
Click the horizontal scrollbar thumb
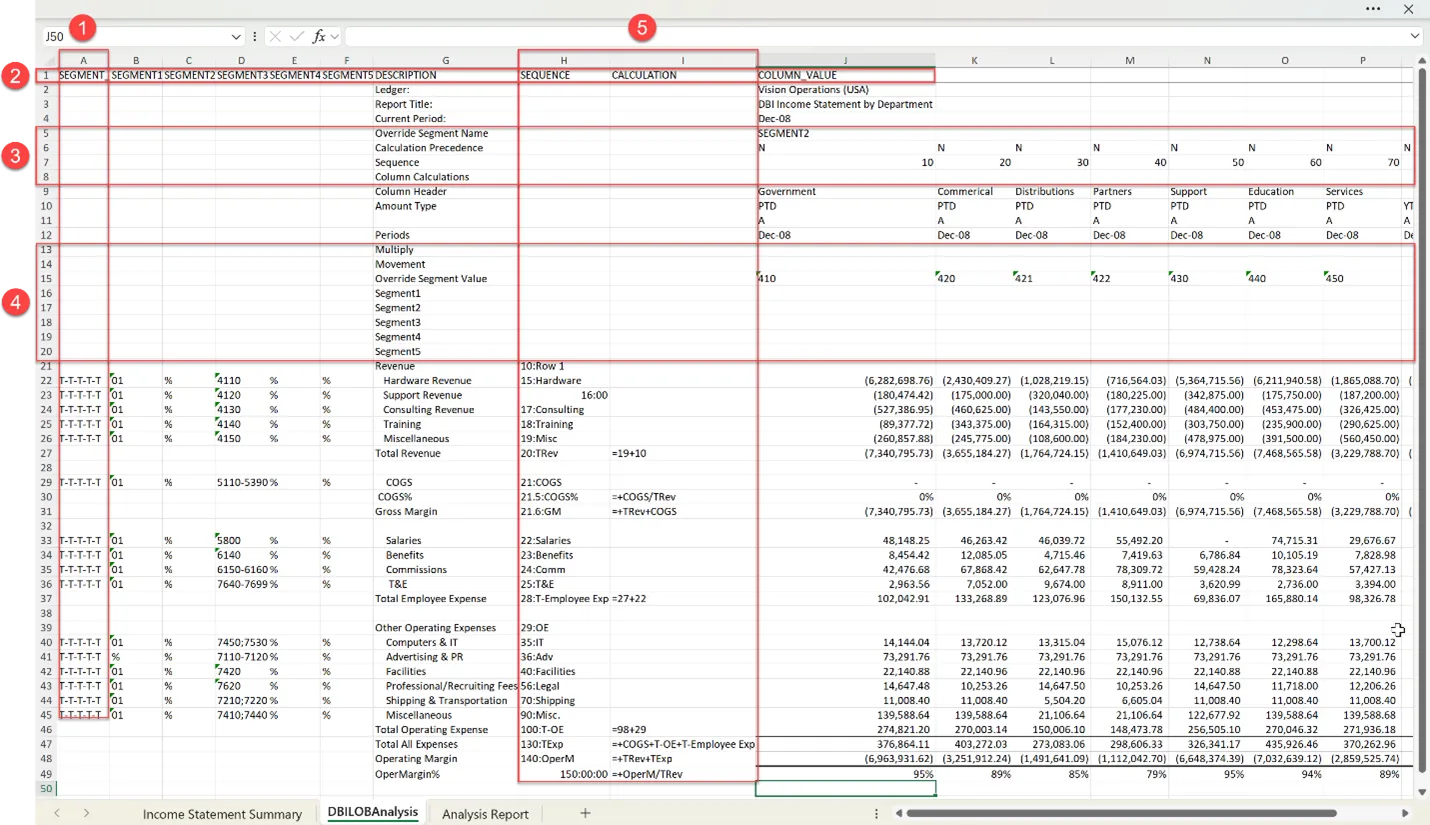(x=1121, y=813)
